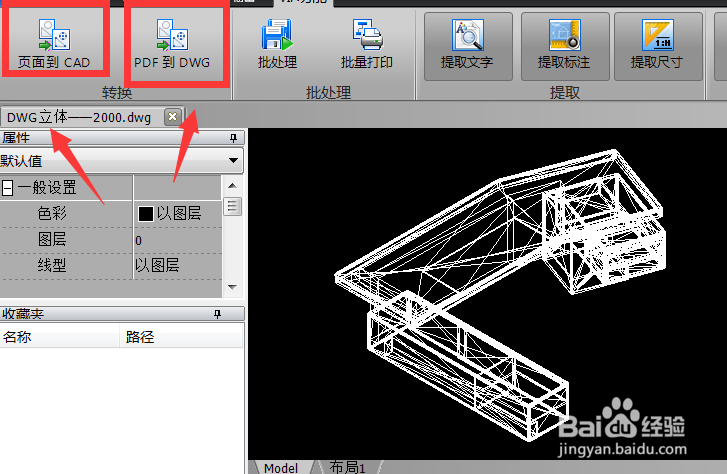Select the 提取标注 extract annotation tool
This screenshot has width=727, height=474.
565,46
